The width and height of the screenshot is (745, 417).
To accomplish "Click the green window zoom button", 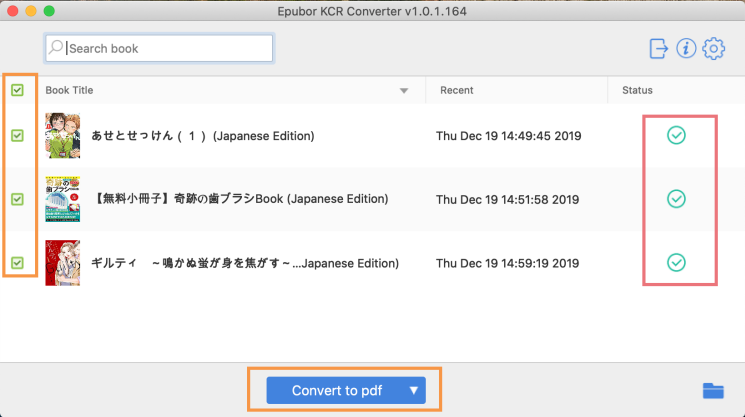I will pos(49,11).
